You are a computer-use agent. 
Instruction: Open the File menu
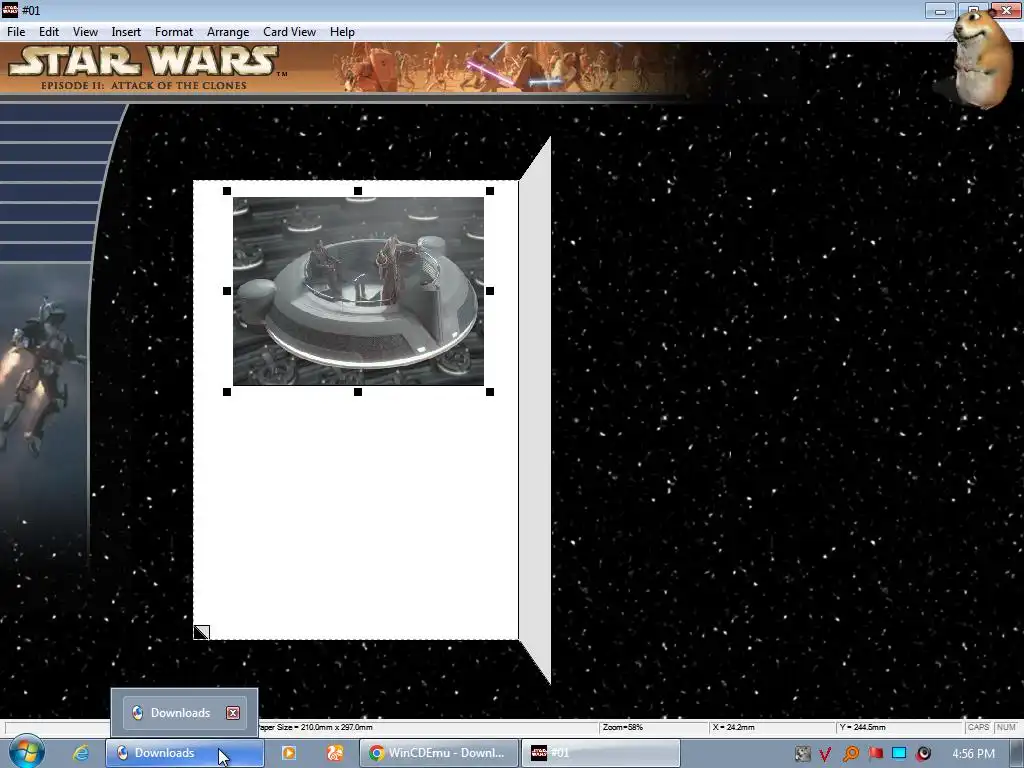(16, 31)
